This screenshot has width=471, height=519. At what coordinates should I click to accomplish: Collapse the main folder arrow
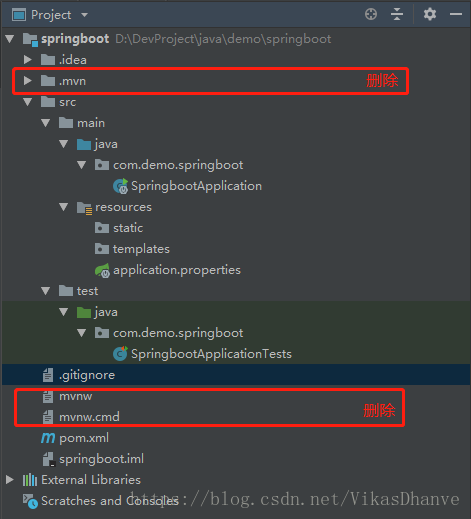pyautogui.click(x=46, y=123)
